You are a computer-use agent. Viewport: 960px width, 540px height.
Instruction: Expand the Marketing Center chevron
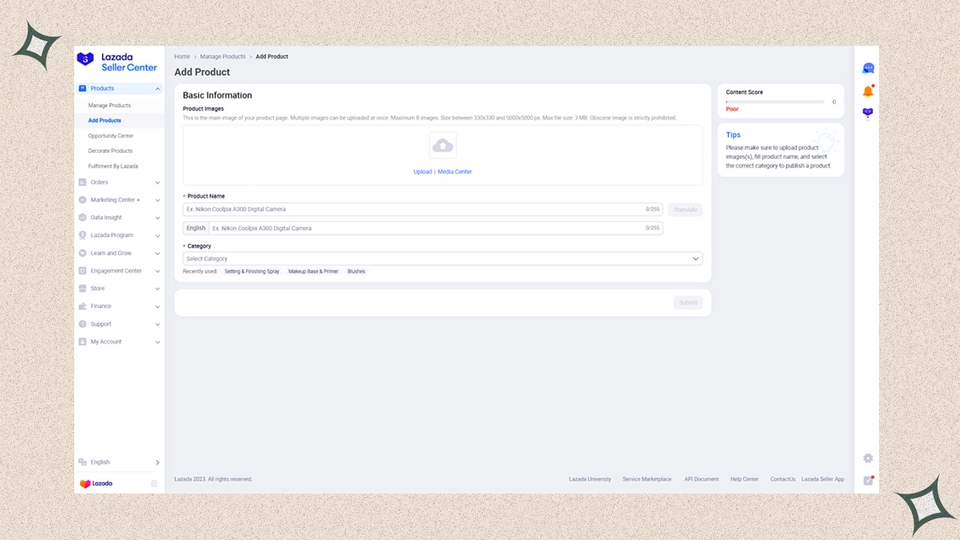pos(157,200)
